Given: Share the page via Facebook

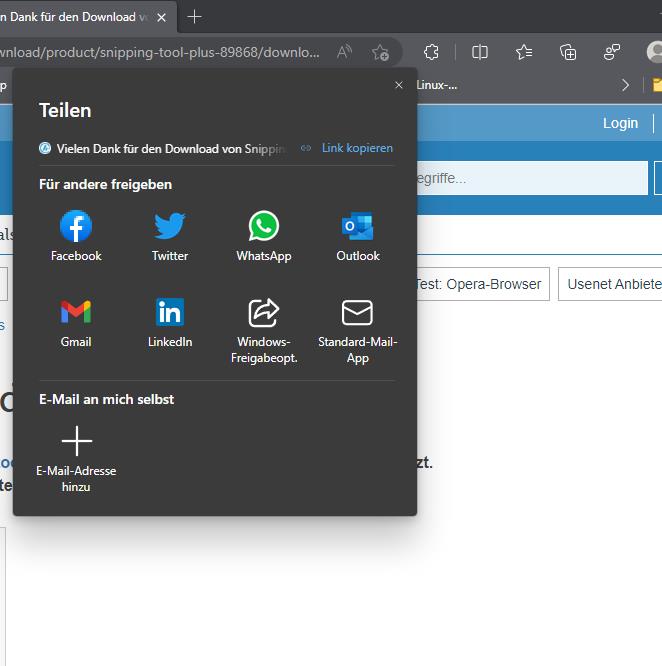Looking at the screenshot, I should click(76, 236).
